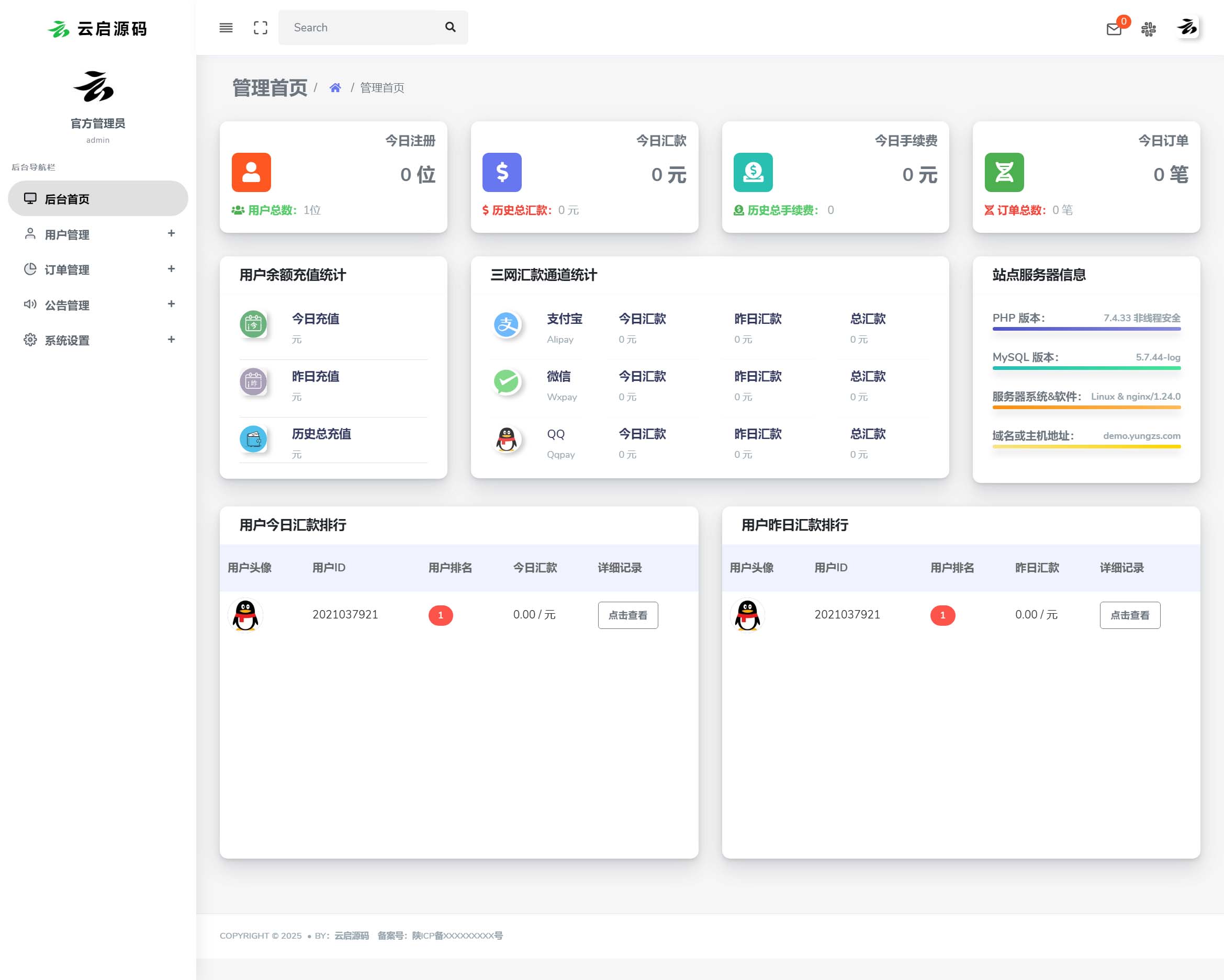Click 点击查看 in today's remittance ranking
The image size is (1224, 980).
coord(627,615)
